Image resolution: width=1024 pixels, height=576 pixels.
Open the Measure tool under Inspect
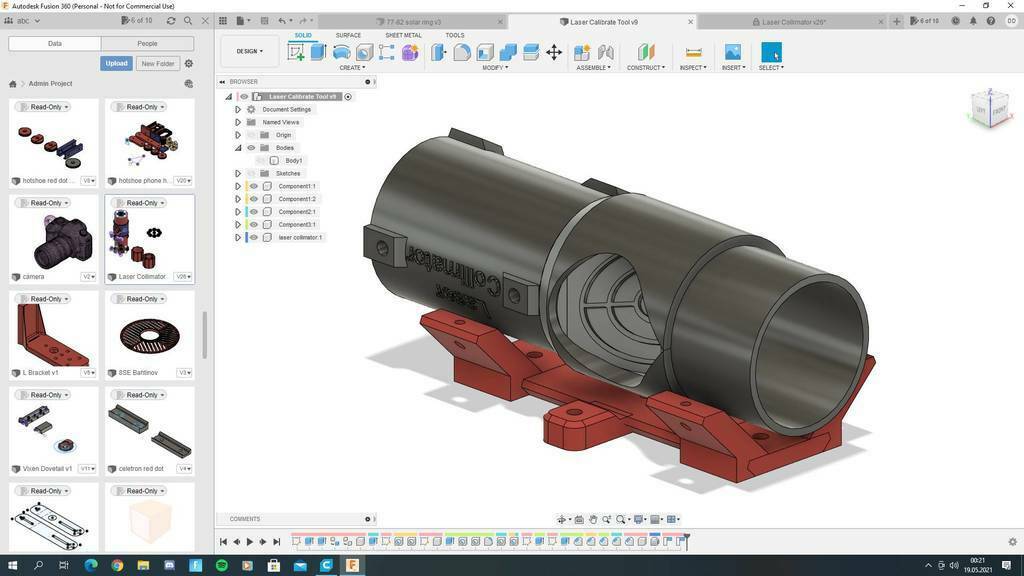(690, 52)
